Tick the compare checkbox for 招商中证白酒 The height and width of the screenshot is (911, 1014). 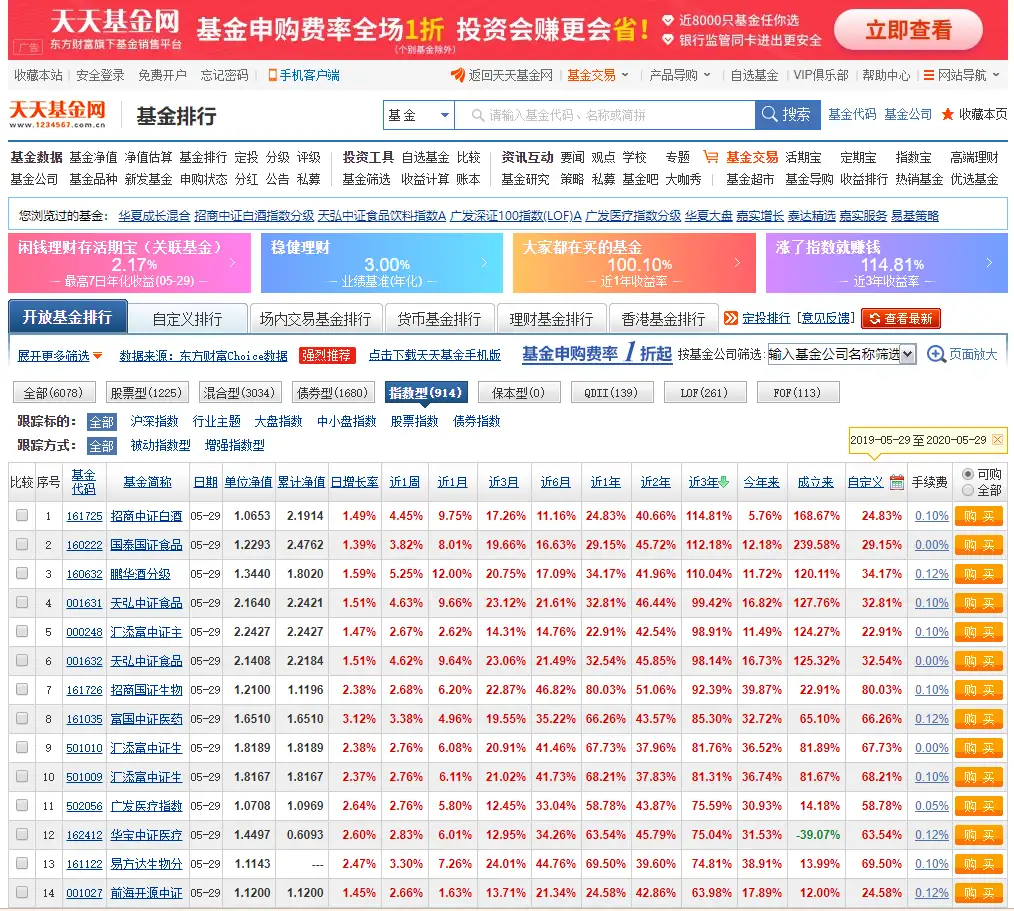22,515
